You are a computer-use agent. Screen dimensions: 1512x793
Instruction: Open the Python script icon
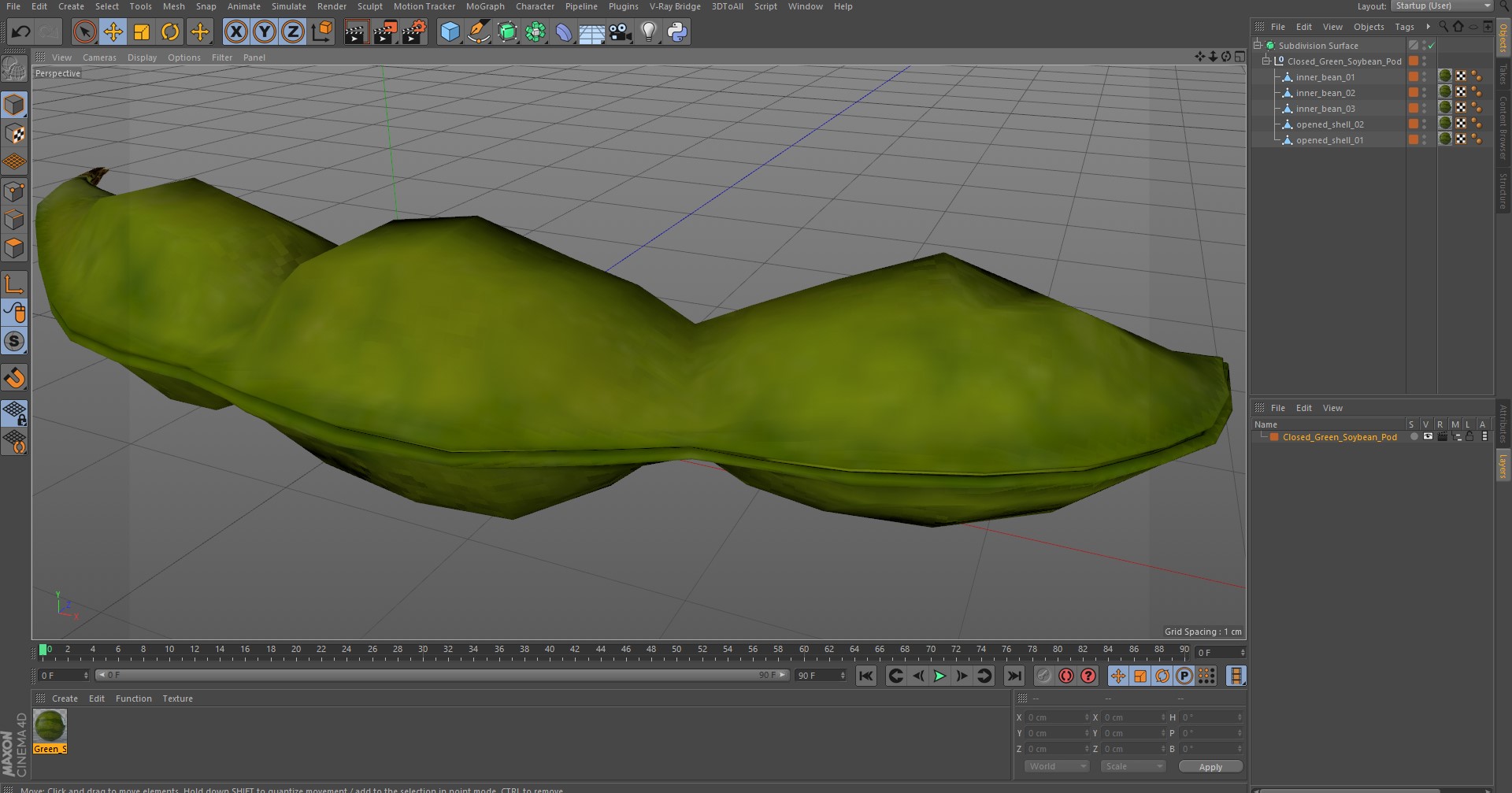point(677,32)
